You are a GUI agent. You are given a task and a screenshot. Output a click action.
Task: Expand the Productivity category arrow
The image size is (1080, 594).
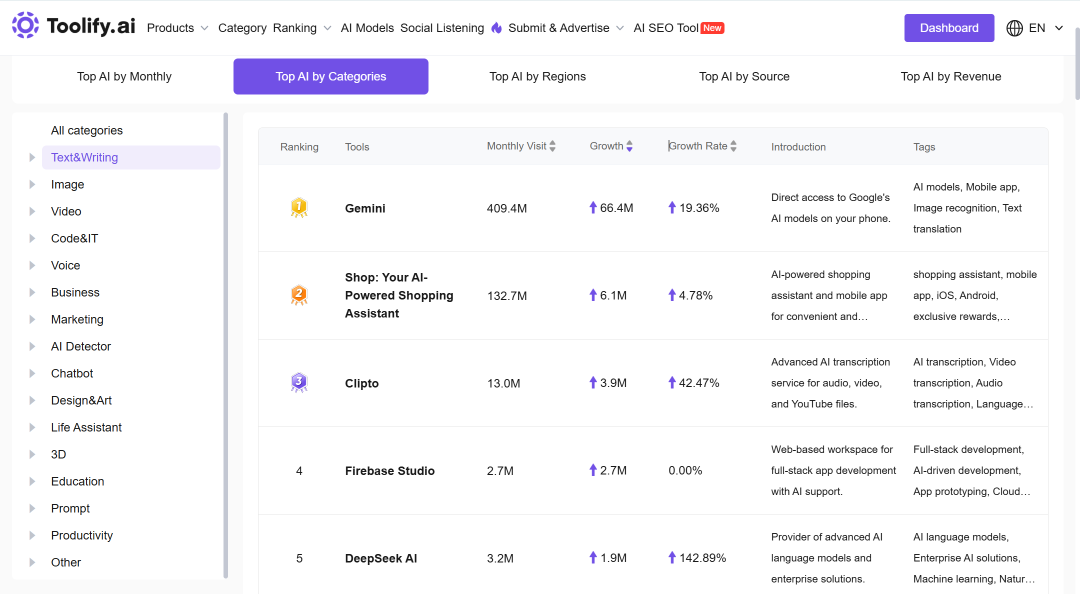[x=32, y=535]
